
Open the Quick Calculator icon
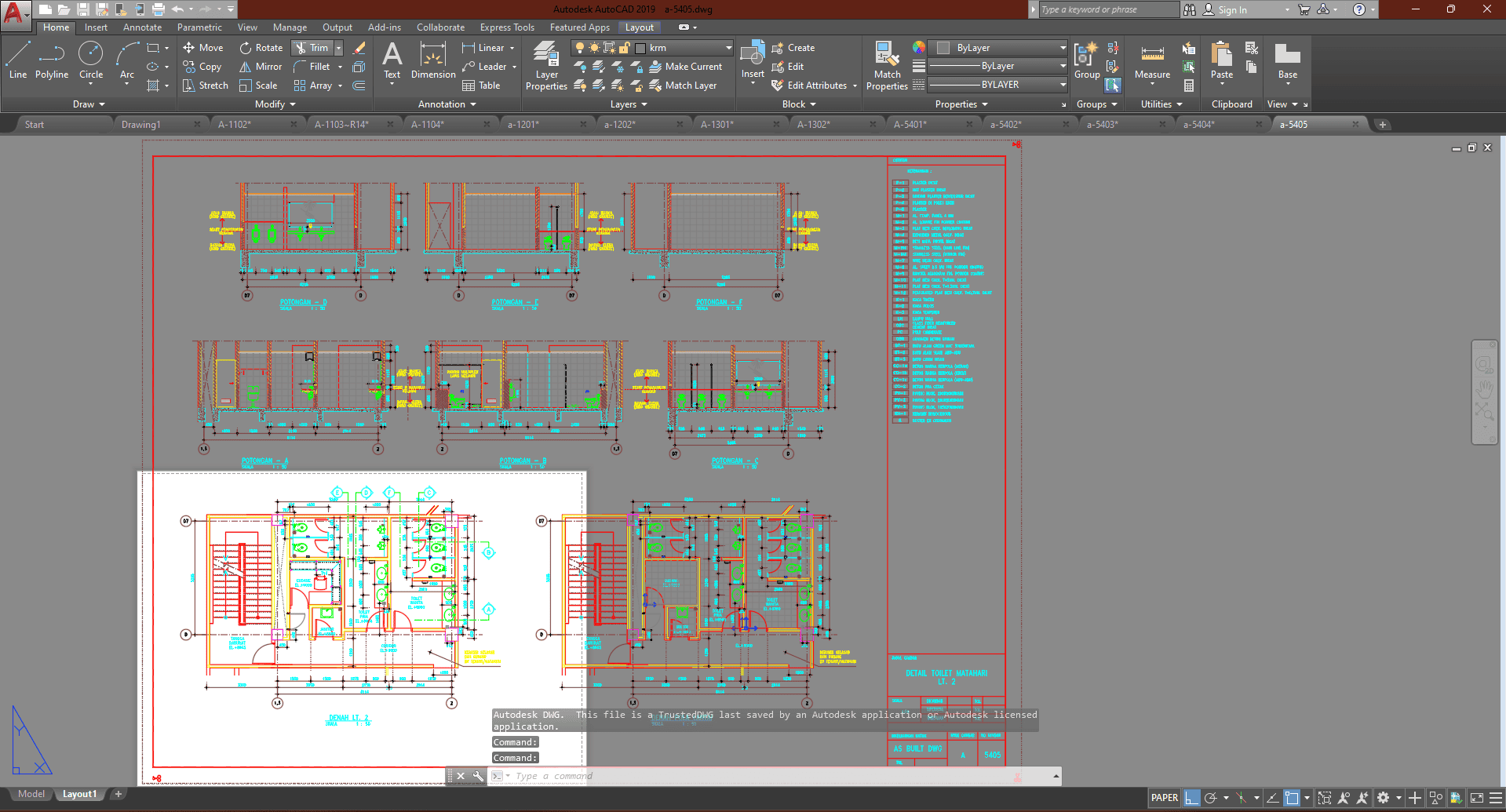tap(1189, 86)
